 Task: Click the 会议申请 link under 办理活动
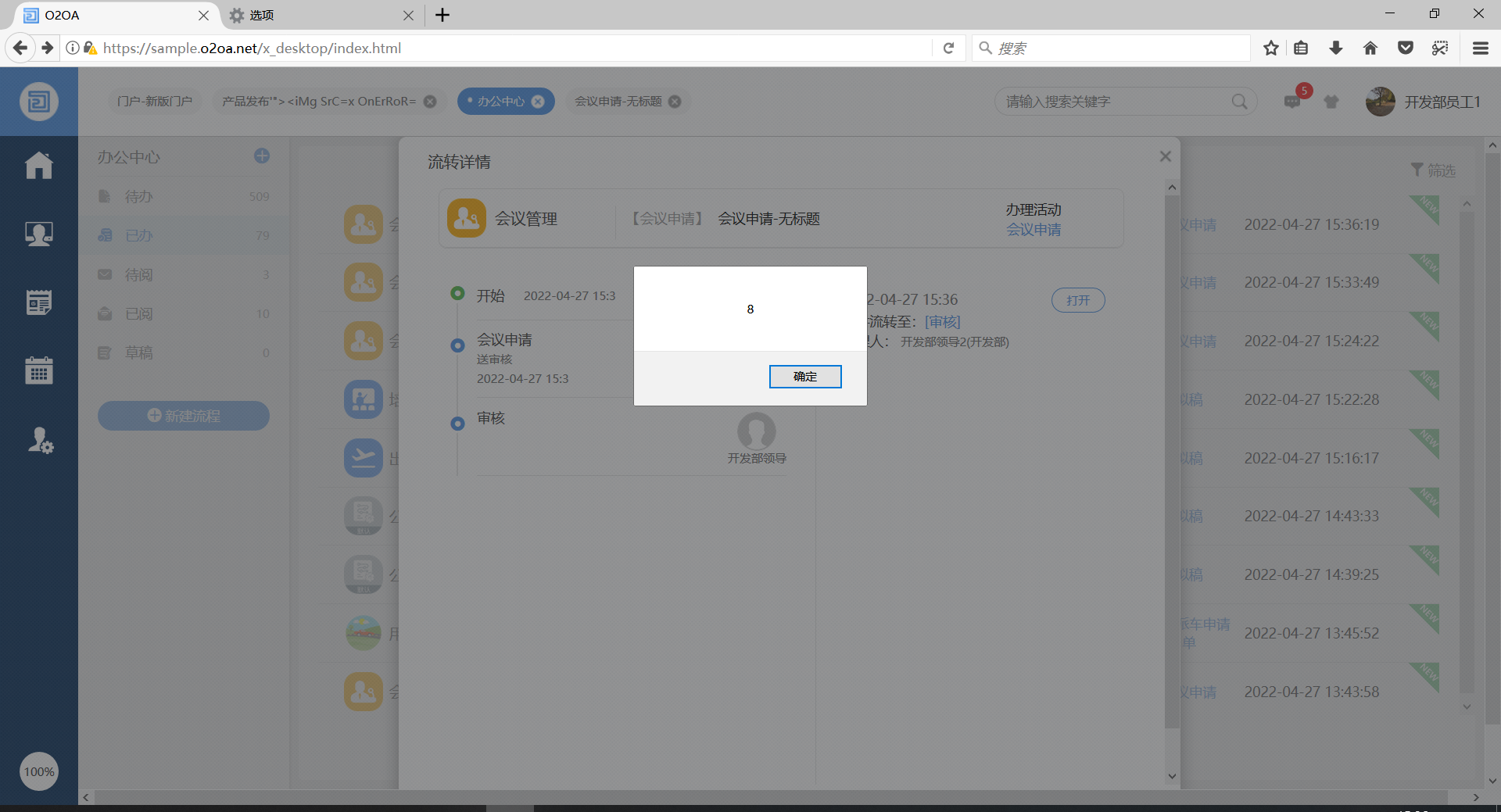(x=1034, y=230)
